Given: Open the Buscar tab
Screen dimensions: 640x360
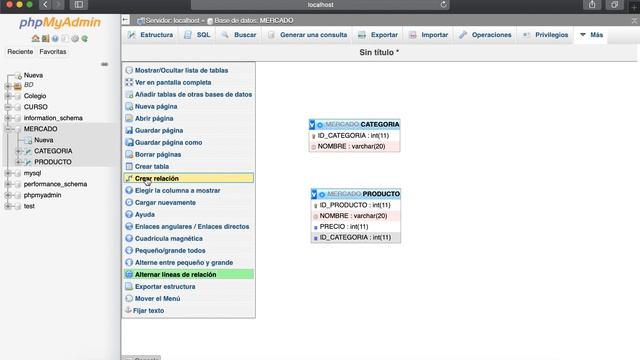Looking at the screenshot, I should click(x=239, y=35).
